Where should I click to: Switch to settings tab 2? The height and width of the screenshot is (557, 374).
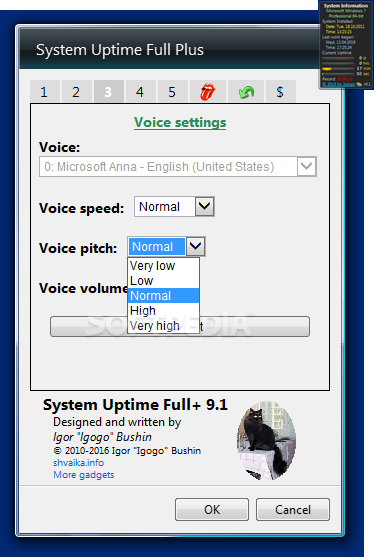(76, 92)
